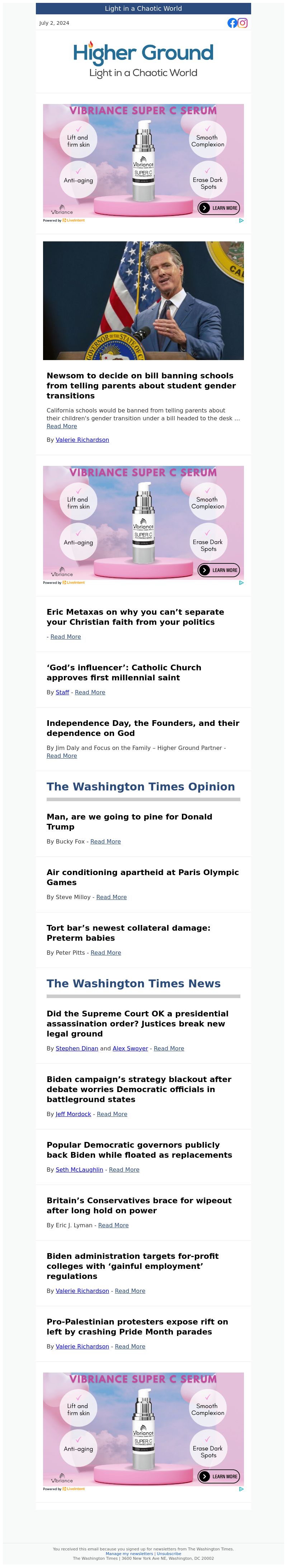
Task: Open Seth McLaughlin author link
Action: pos(79,1169)
